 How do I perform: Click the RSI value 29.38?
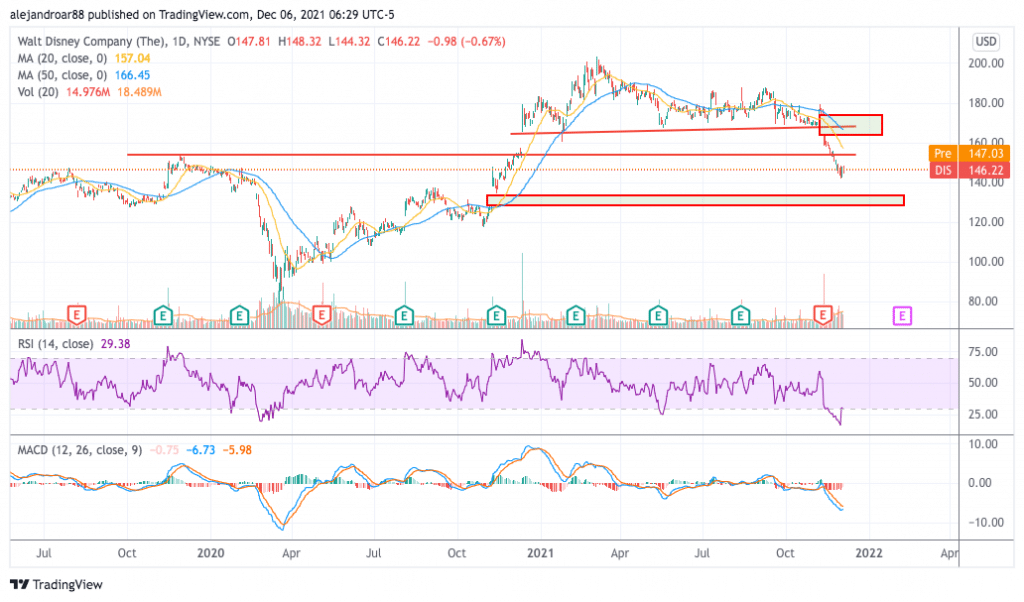tap(116, 343)
